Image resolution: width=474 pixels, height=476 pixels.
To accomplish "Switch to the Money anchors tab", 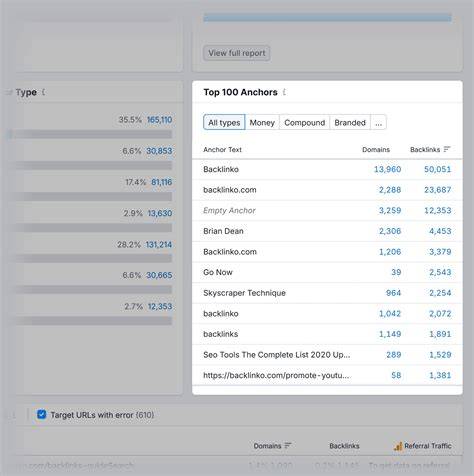I will (x=262, y=122).
